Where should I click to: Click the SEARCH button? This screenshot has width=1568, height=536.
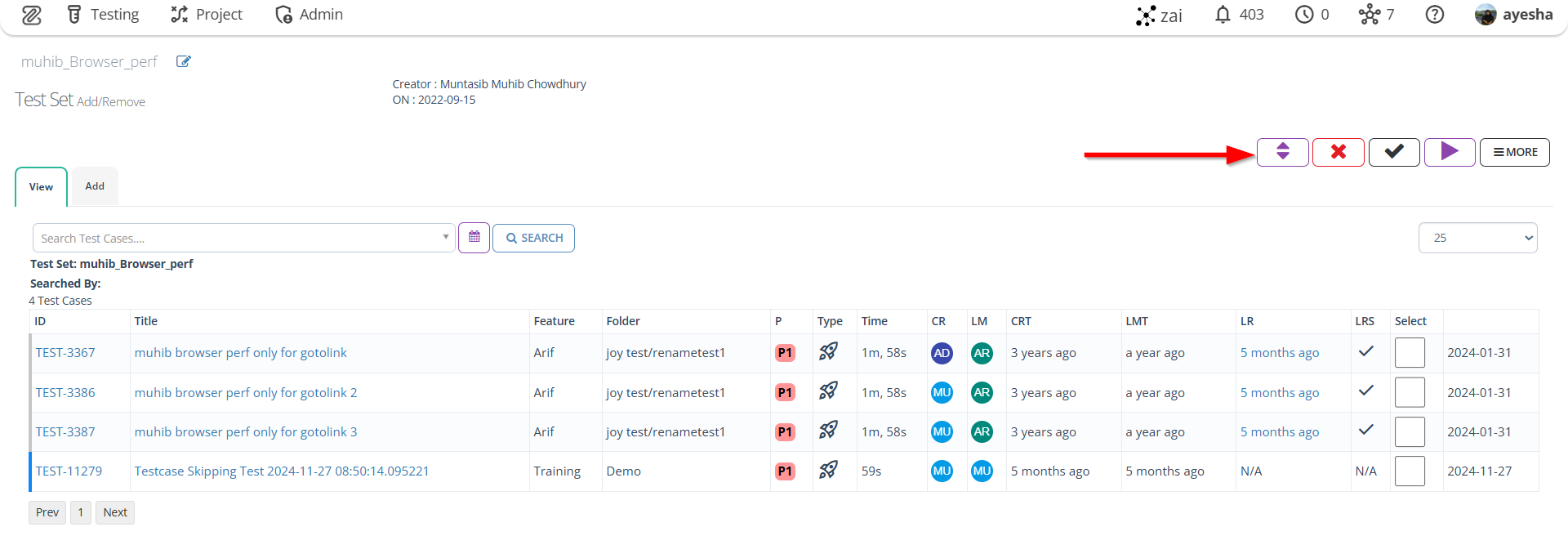pyautogui.click(x=533, y=238)
